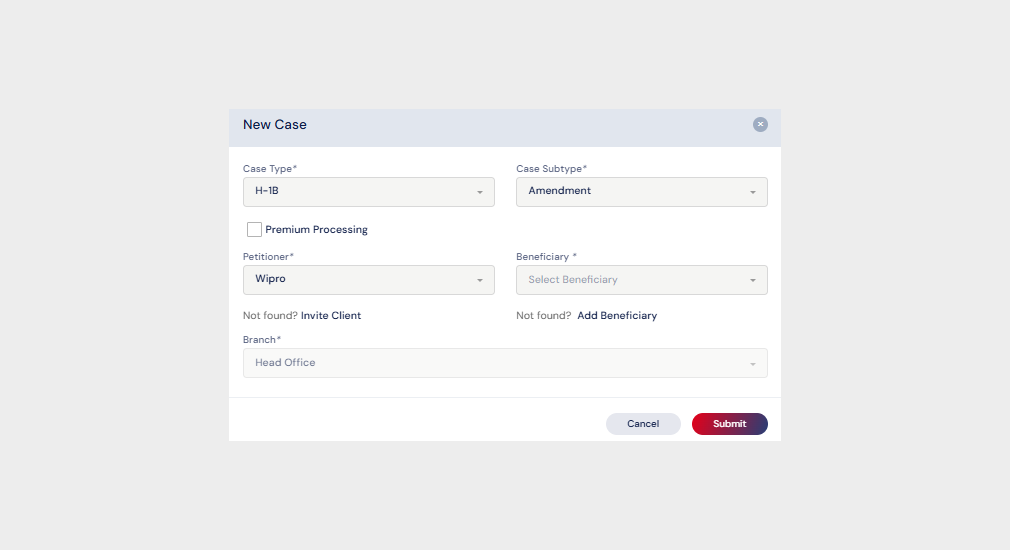The width and height of the screenshot is (1010, 550).
Task: Click the Amendment value in Case Subtype
Action: [x=560, y=191]
